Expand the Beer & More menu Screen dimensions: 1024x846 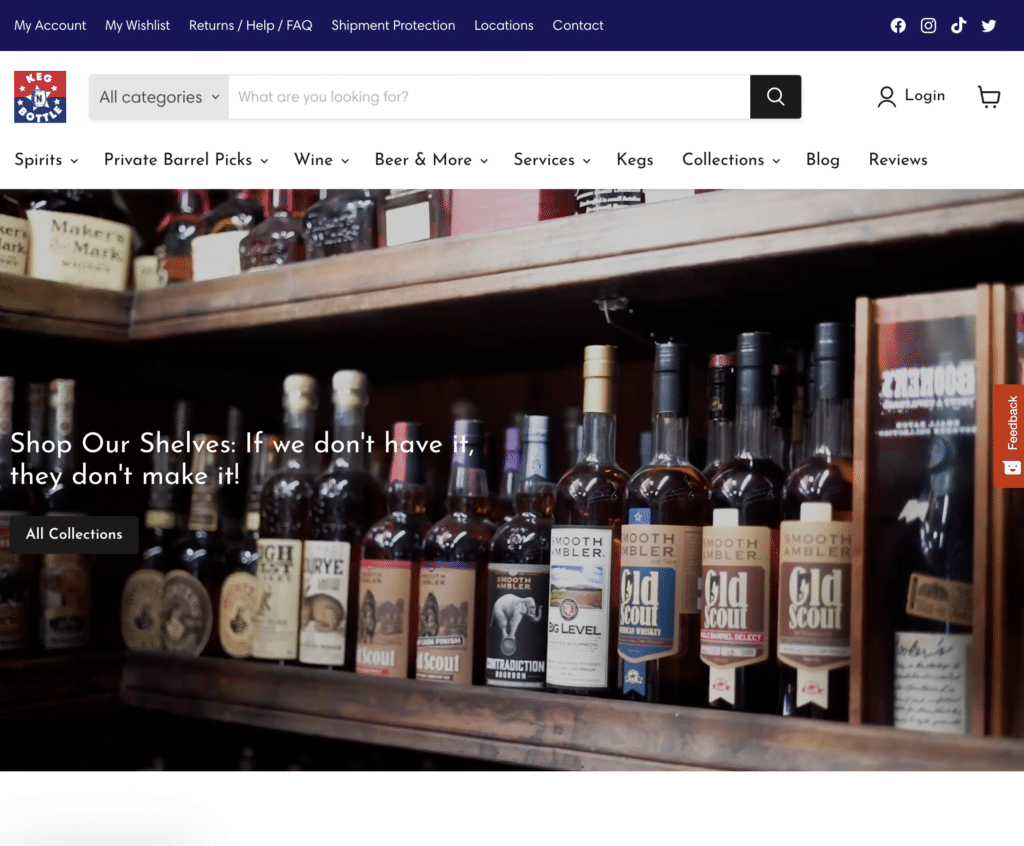pyautogui.click(x=431, y=160)
